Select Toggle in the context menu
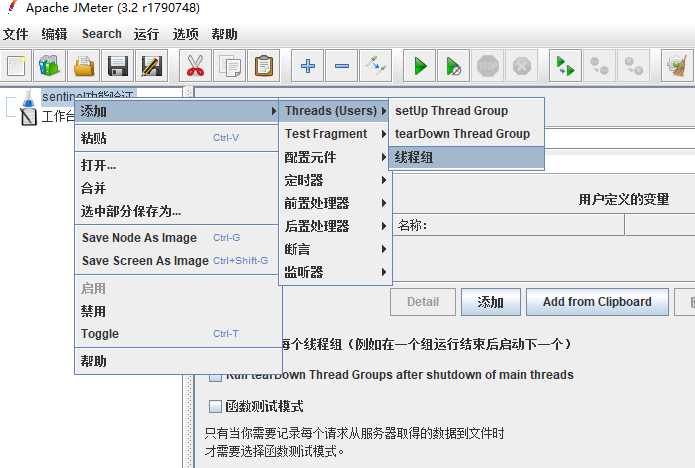This screenshot has height=468, width=695. tap(178, 334)
